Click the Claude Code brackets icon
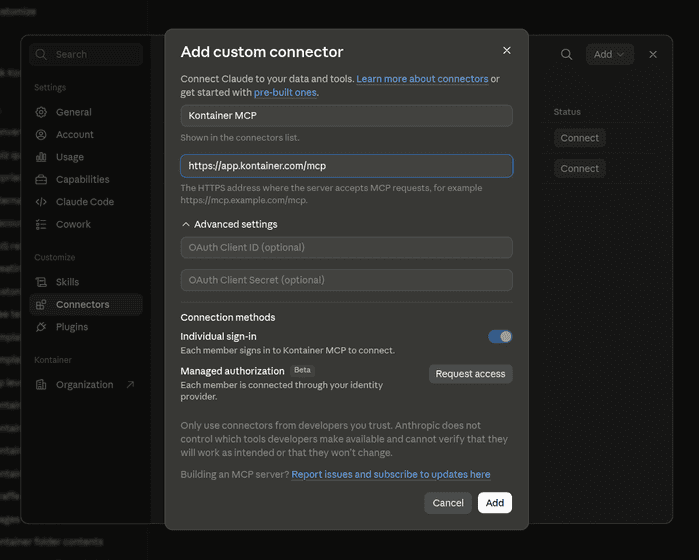This screenshot has width=699, height=560. click(41, 202)
